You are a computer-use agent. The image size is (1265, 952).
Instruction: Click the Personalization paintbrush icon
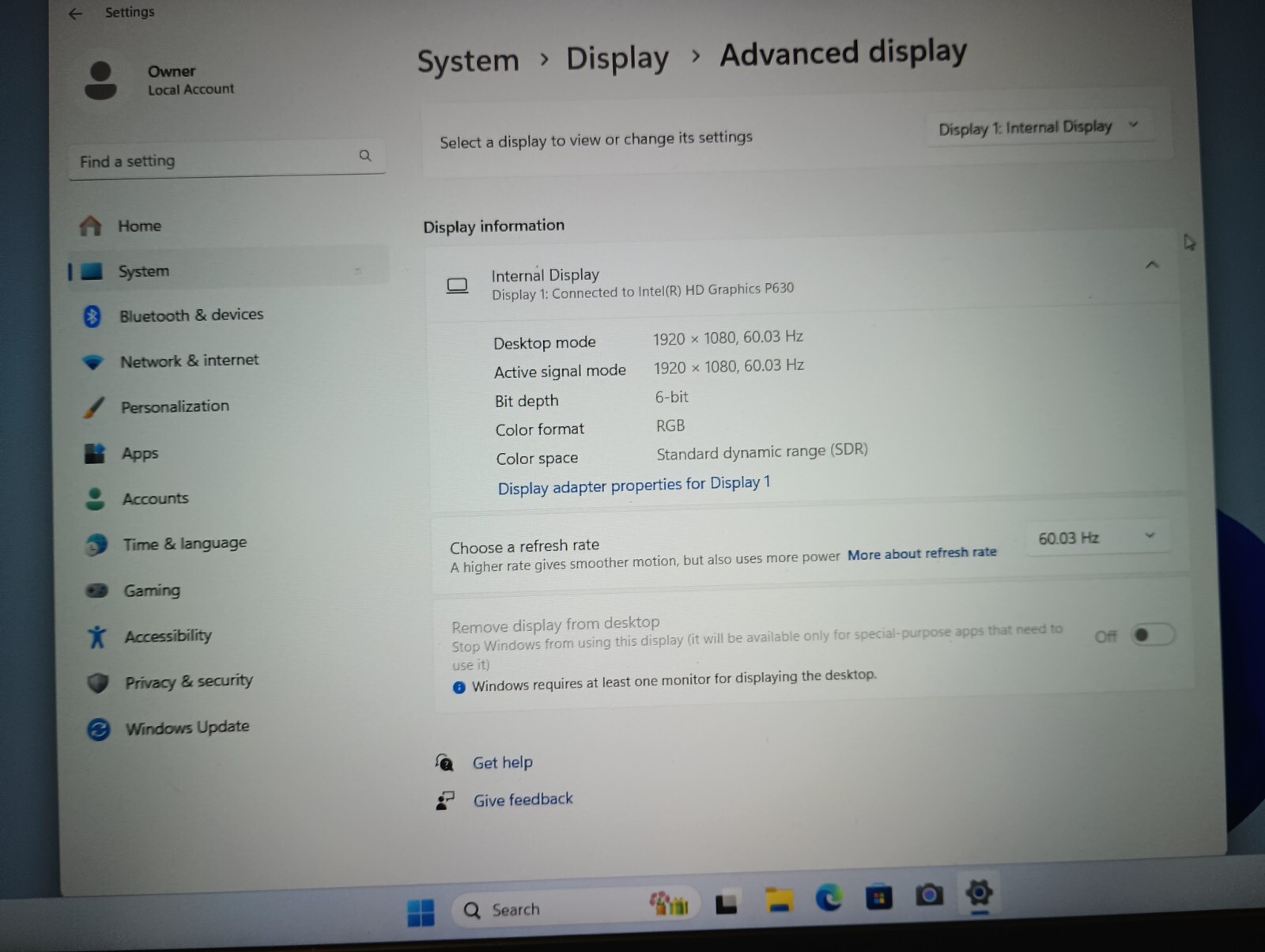(93, 408)
